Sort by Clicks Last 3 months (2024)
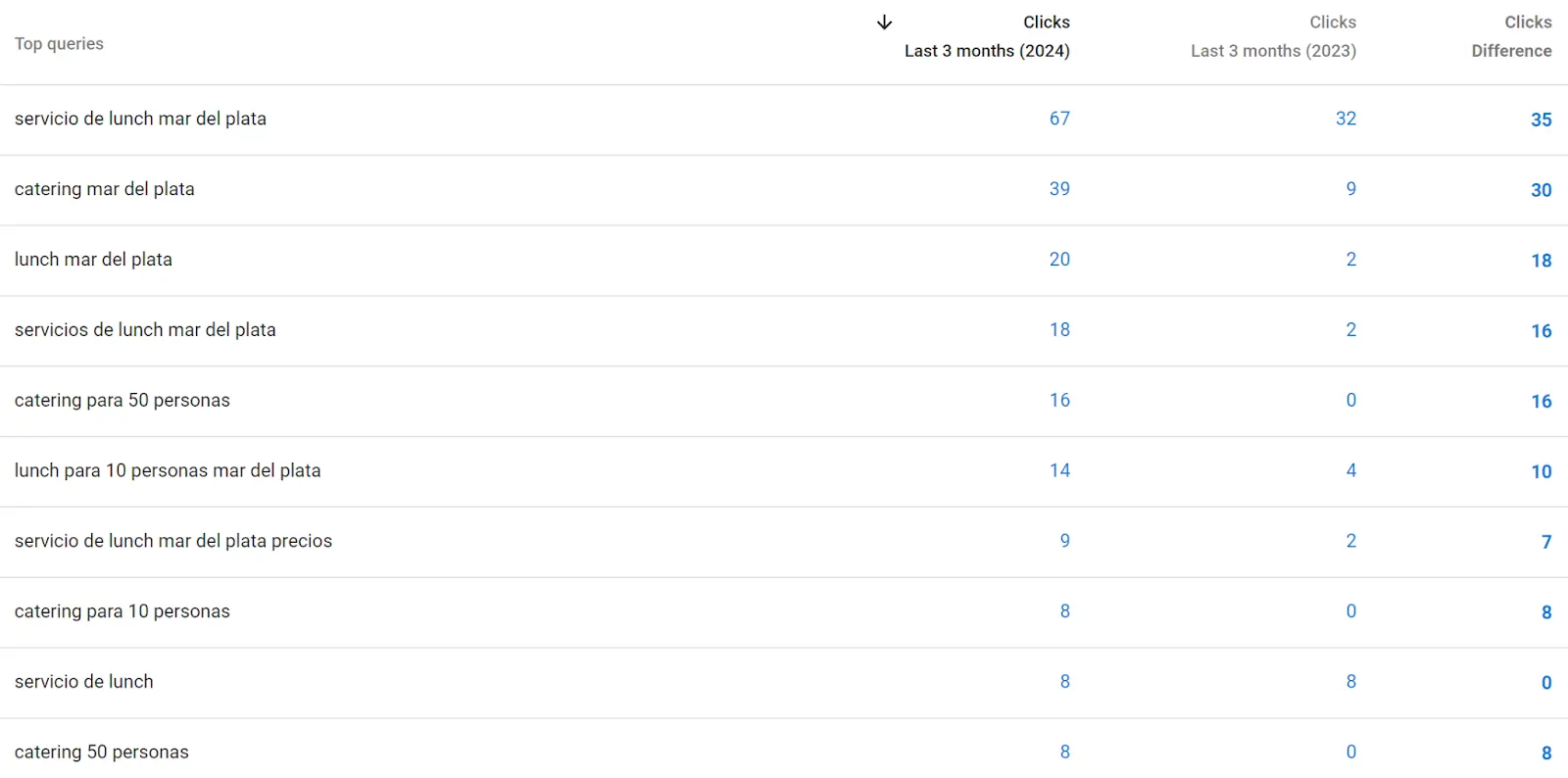 coord(986,36)
